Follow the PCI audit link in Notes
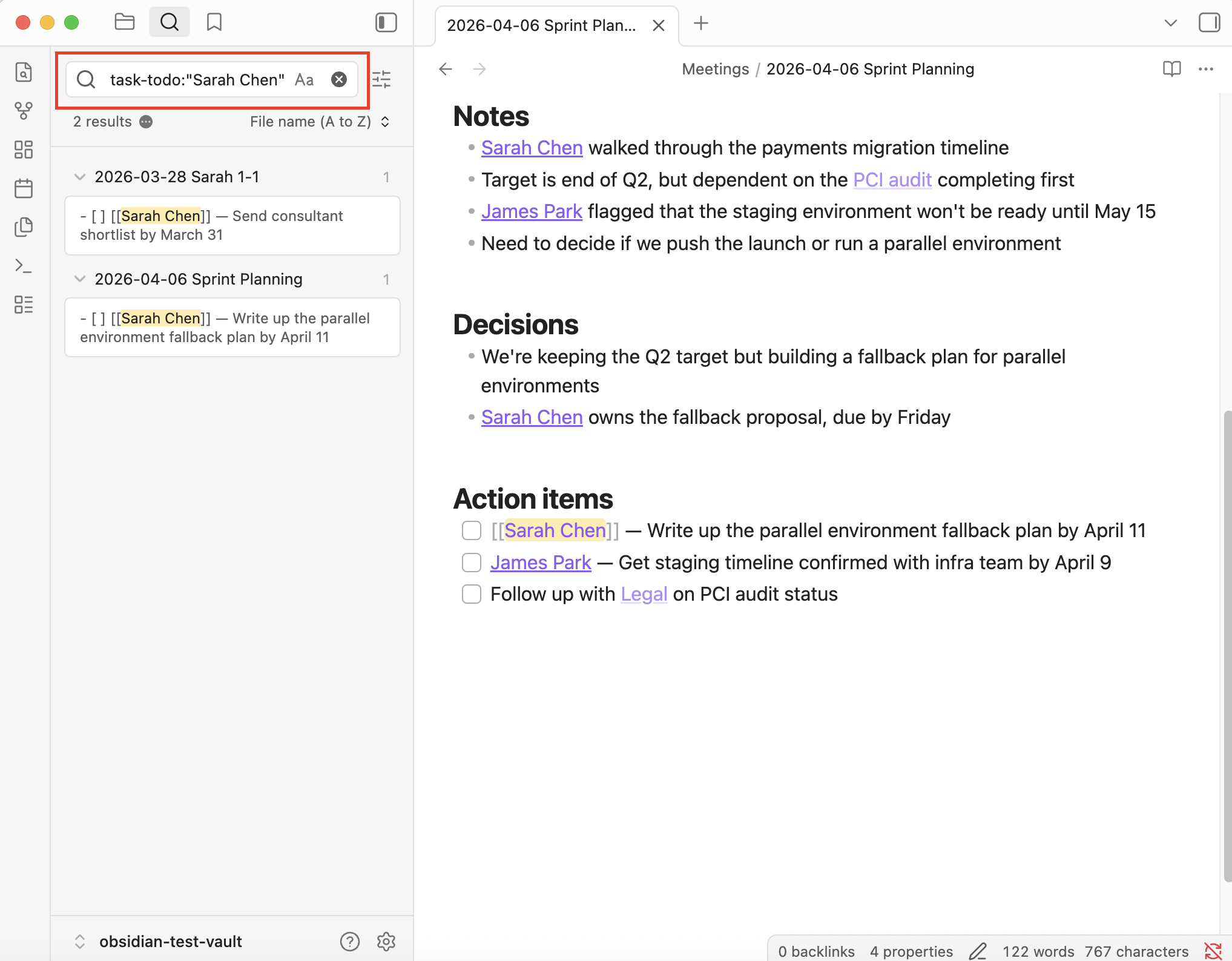1232x961 pixels. coord(892,179)
